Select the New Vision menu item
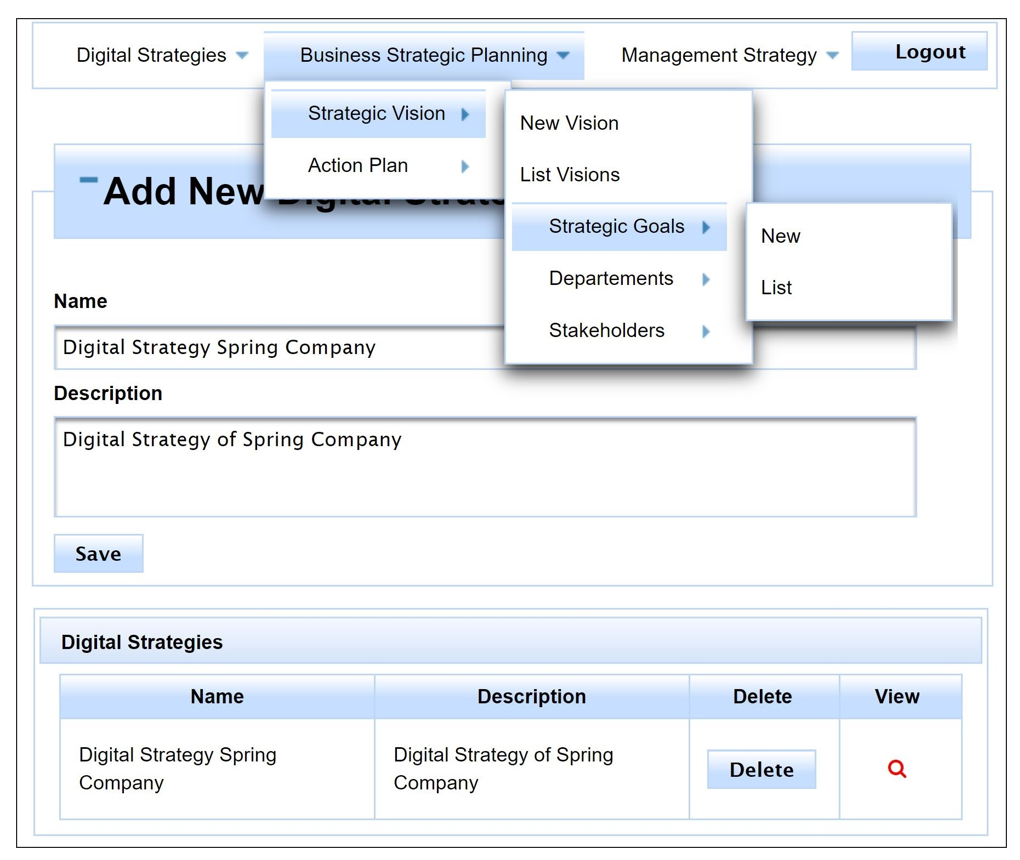 (569, 123)
